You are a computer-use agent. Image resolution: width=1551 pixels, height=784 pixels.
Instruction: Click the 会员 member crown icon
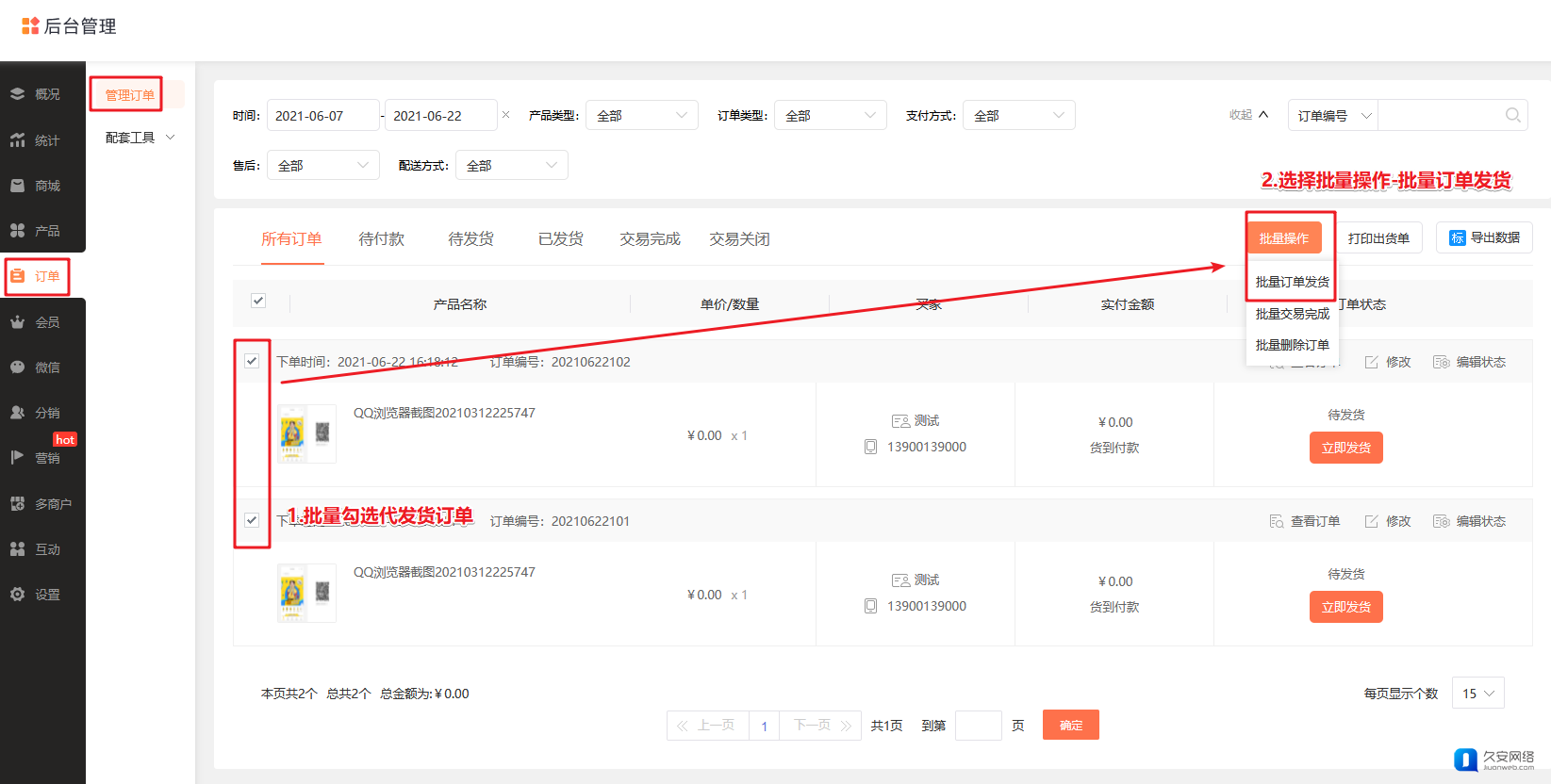point(18,322)
